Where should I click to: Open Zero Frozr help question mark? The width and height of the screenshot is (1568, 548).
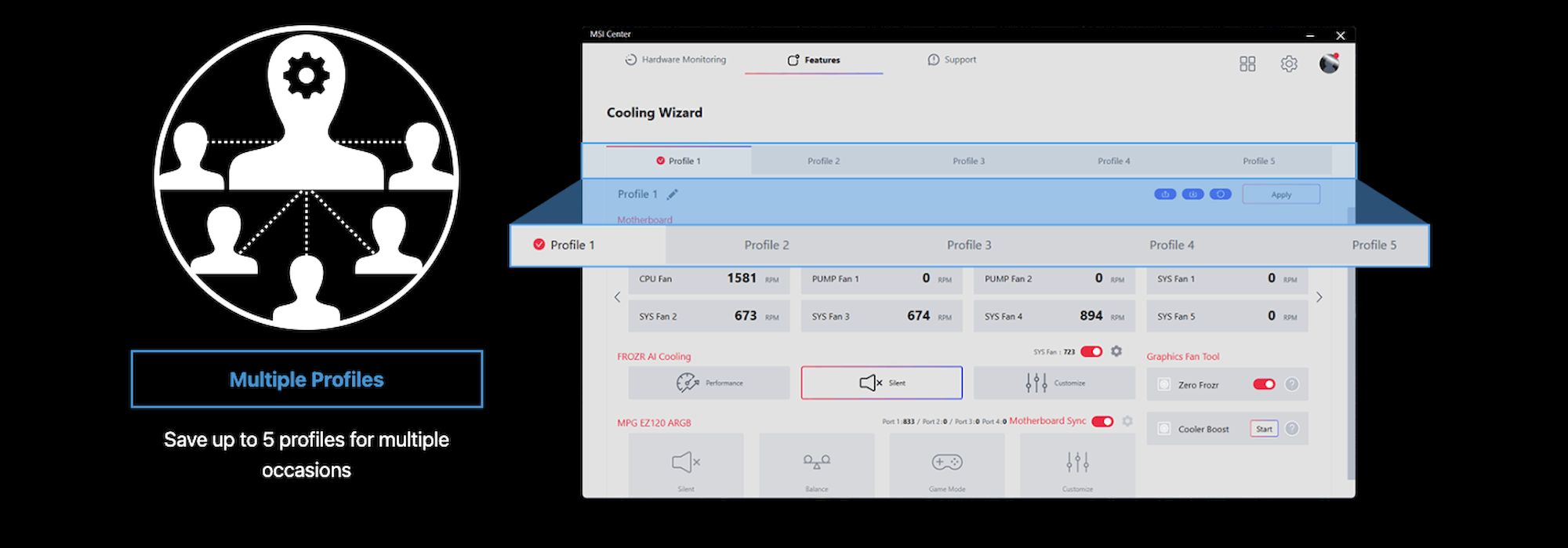click(1292, 384)
